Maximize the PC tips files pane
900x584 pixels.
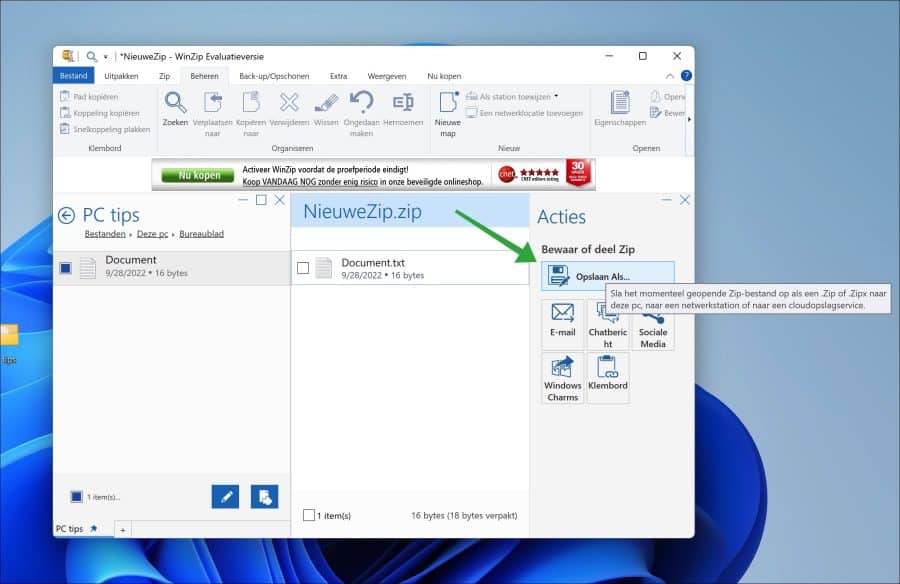pyautogui.click(x=261, y=200)
